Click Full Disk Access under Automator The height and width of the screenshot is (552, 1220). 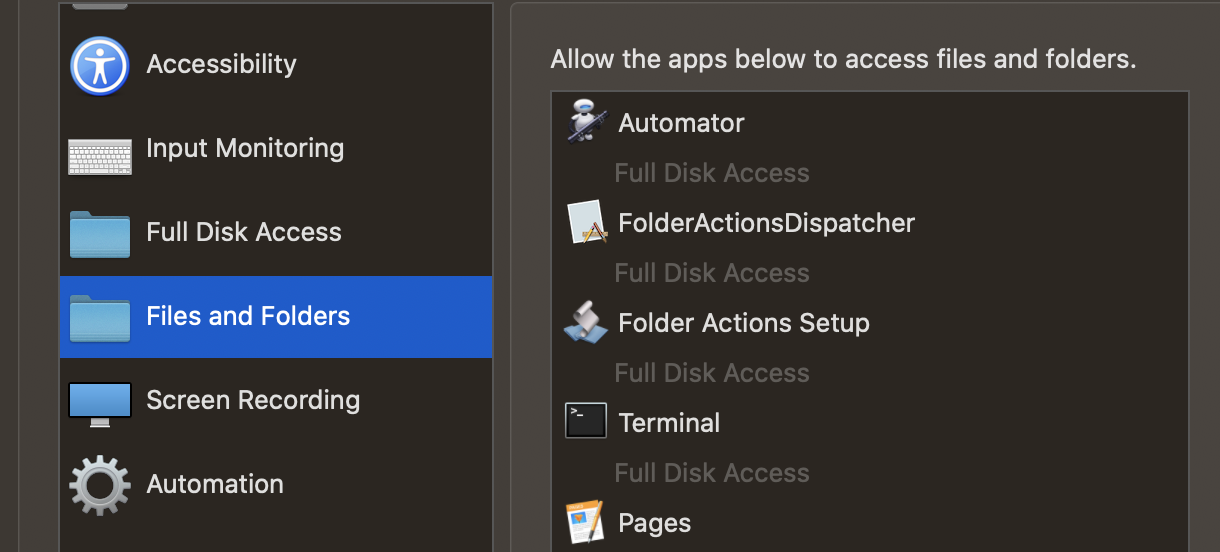712,173
